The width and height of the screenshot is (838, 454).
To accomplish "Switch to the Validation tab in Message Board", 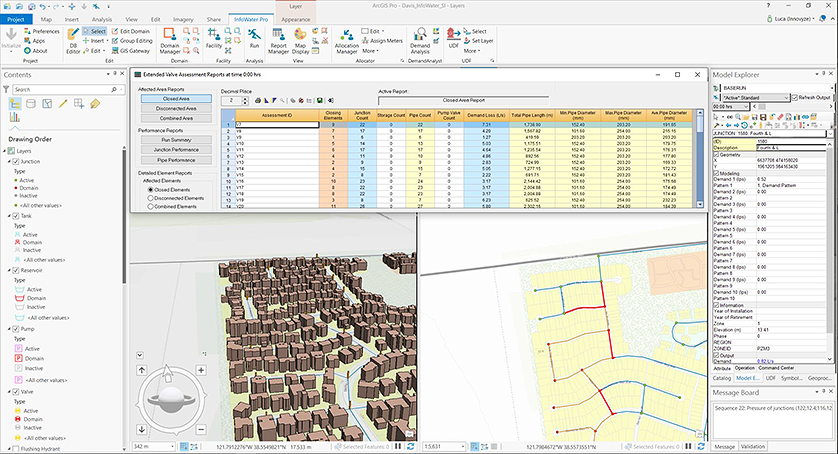I will [752, 447].
